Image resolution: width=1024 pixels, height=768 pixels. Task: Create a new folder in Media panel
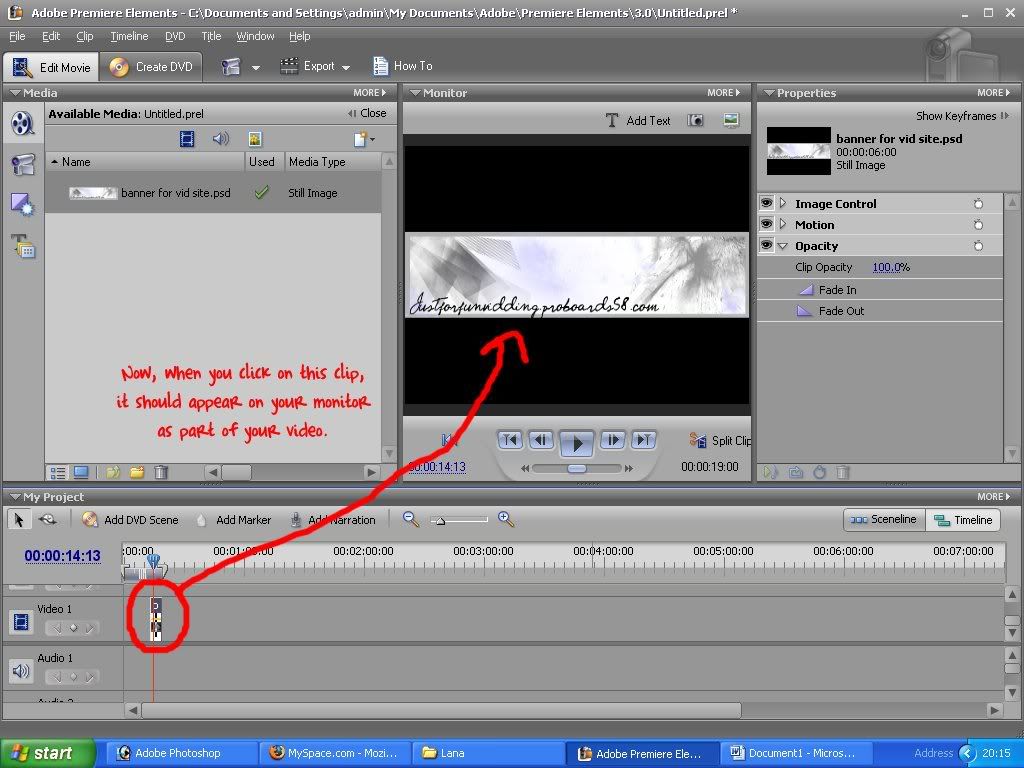pyautogui.click(x=136, y=472)
